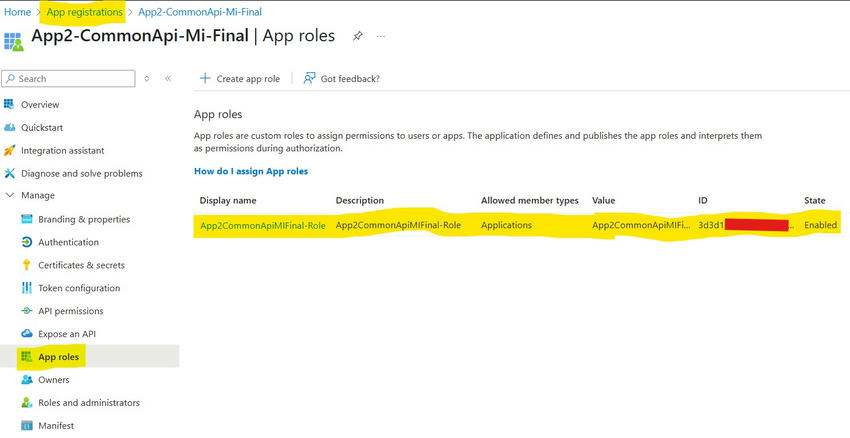Viewport: 850px width, 438px height.
Task: Go to Branding & properties
Action: tap(84, 220)
